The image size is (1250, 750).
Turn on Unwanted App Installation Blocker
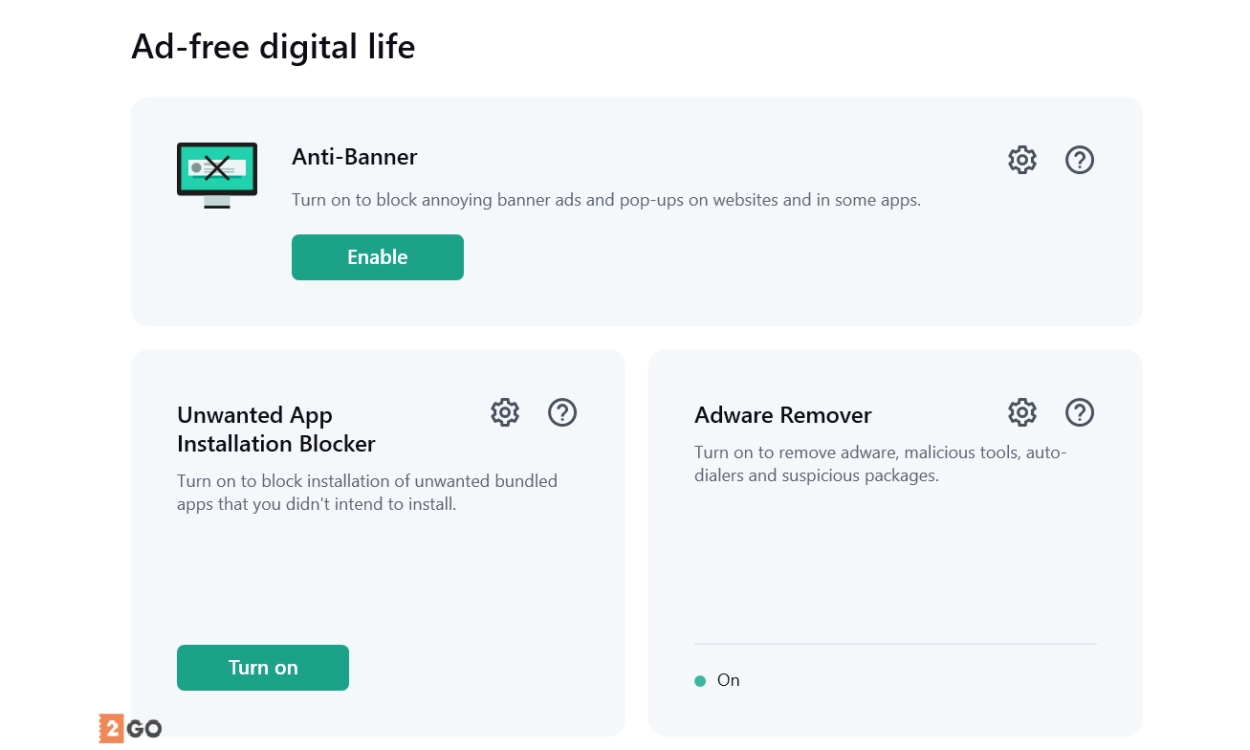[x=262, y=668]
